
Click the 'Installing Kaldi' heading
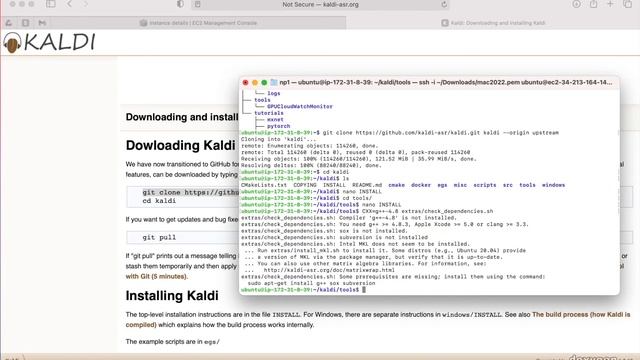click(172, 296)
